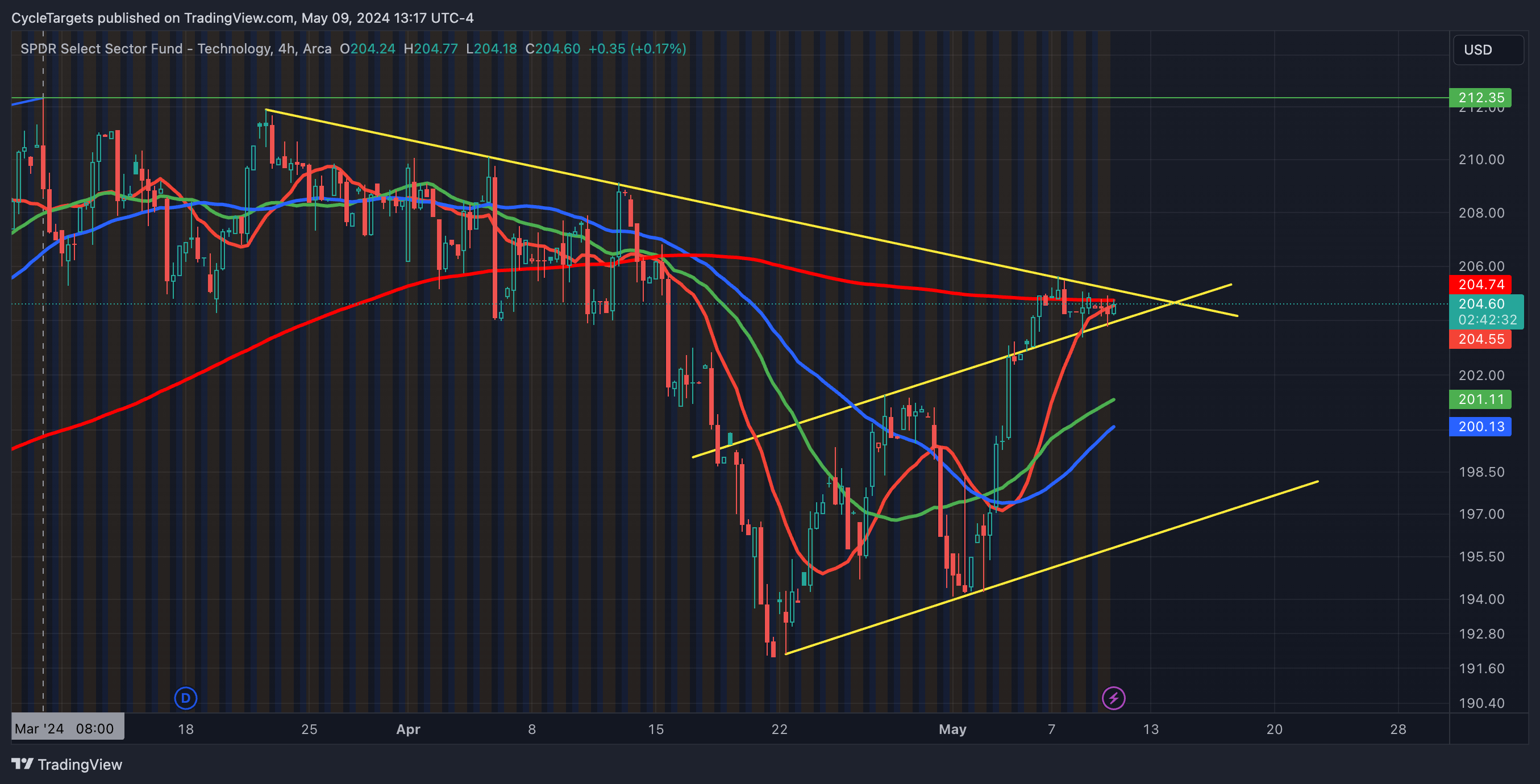Click the May label on the time axis

(952, 729)
